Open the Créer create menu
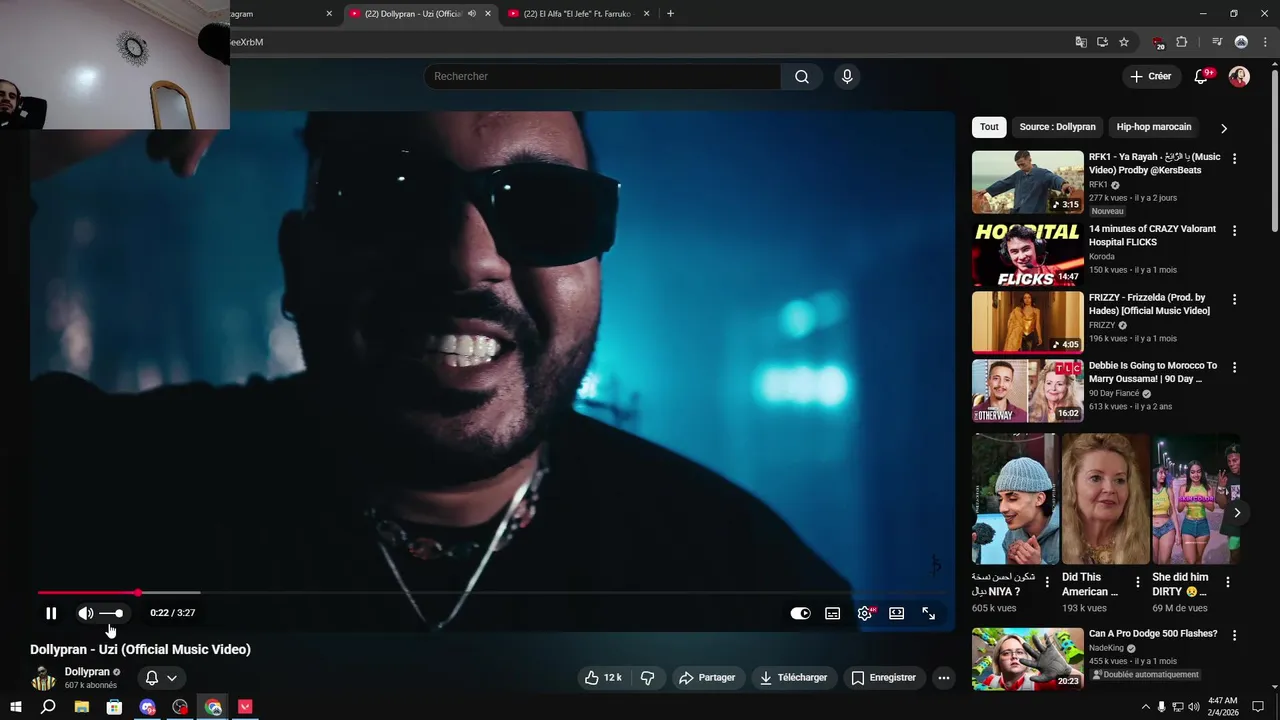1280x720 pixels. pos(1150,76)
